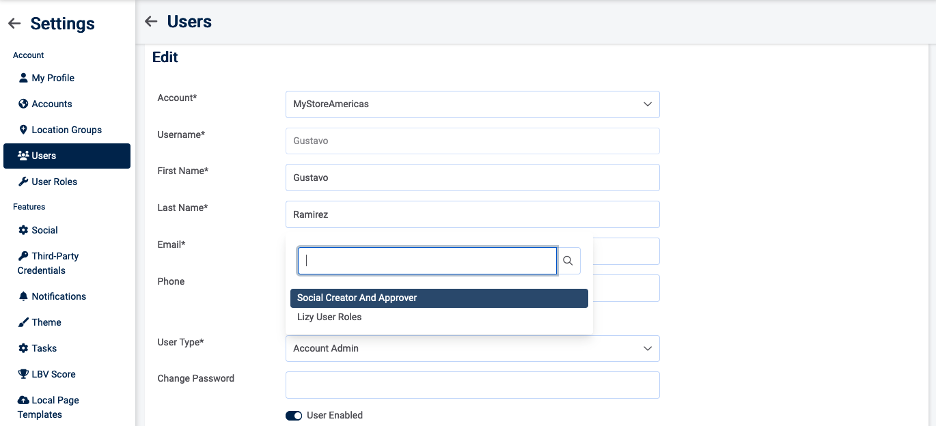Click the search magnifier icon in dropdown
The height and width of the screenshot is (426, 936).
click(568, 261)
